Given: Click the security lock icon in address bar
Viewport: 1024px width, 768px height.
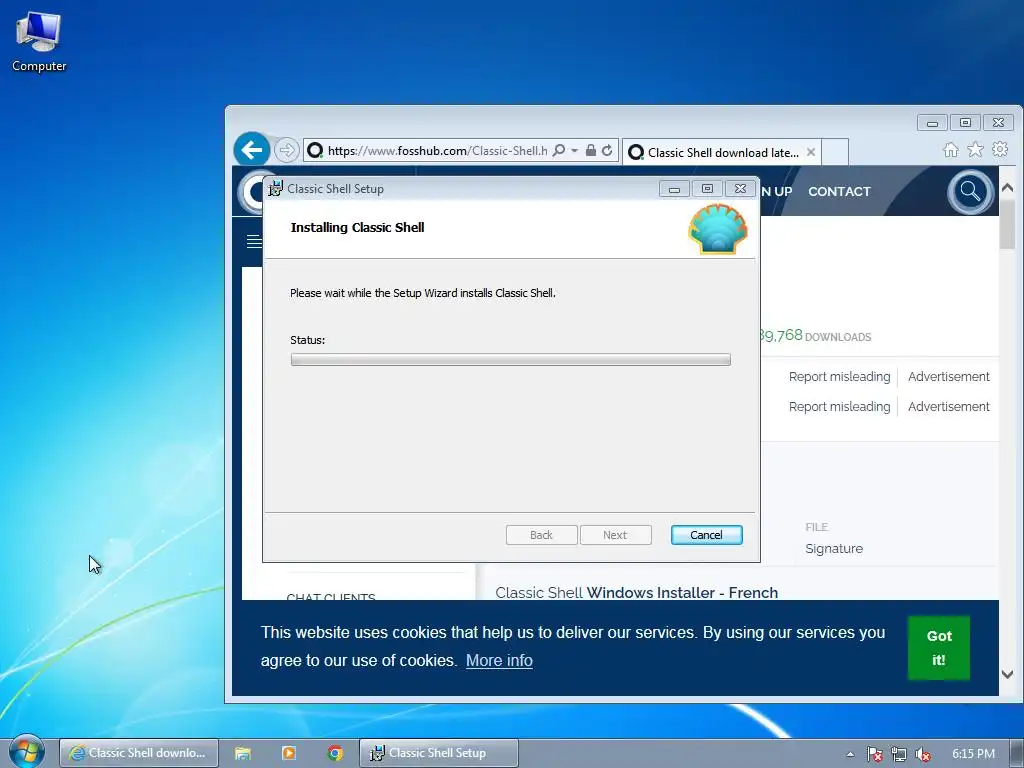Looking at the screenshot, I should pyautogui.click(x=590, y=151).
